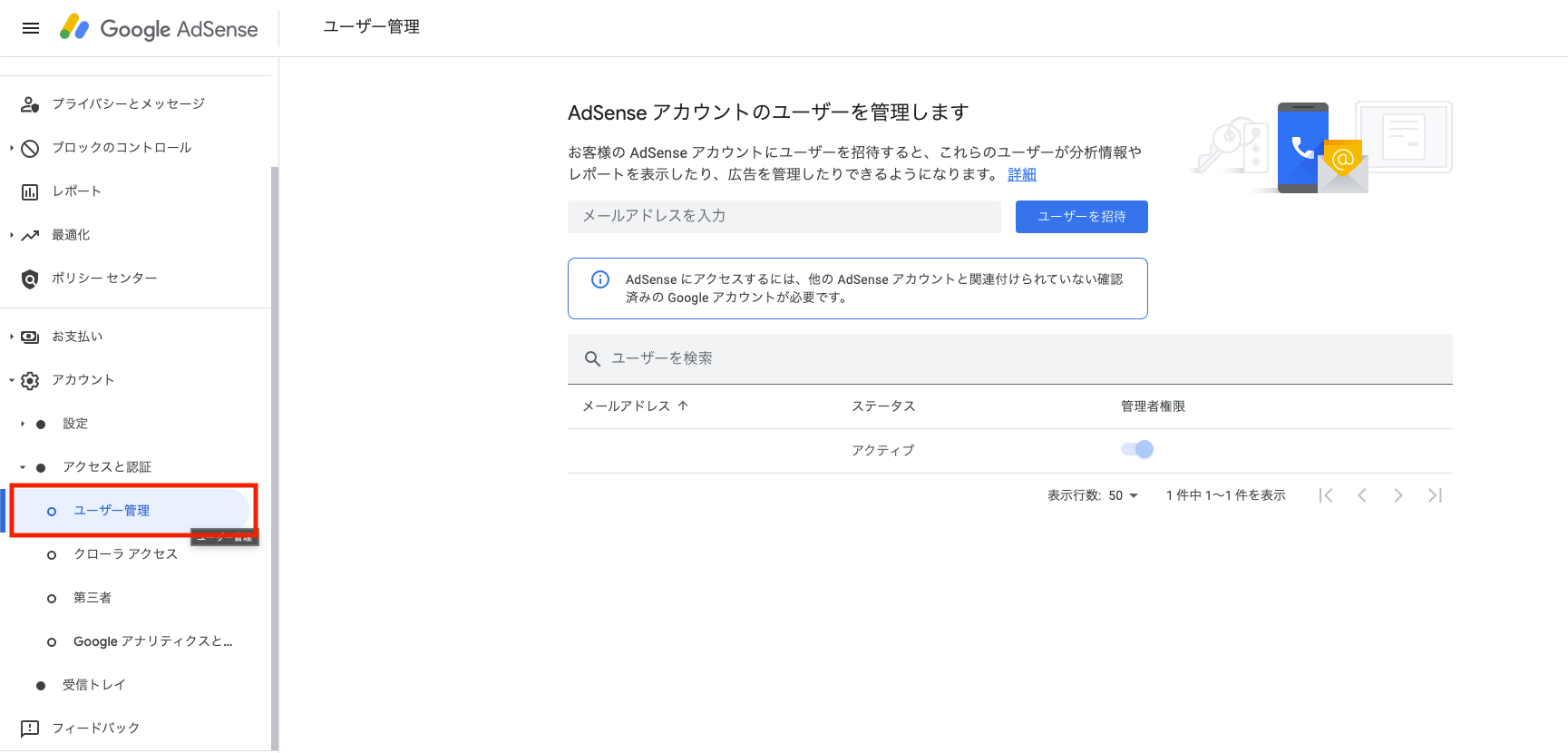This screenshot has width=1568, height=753.
Task: Click ユーザーを招待 button
Action: click(1081, 217)
